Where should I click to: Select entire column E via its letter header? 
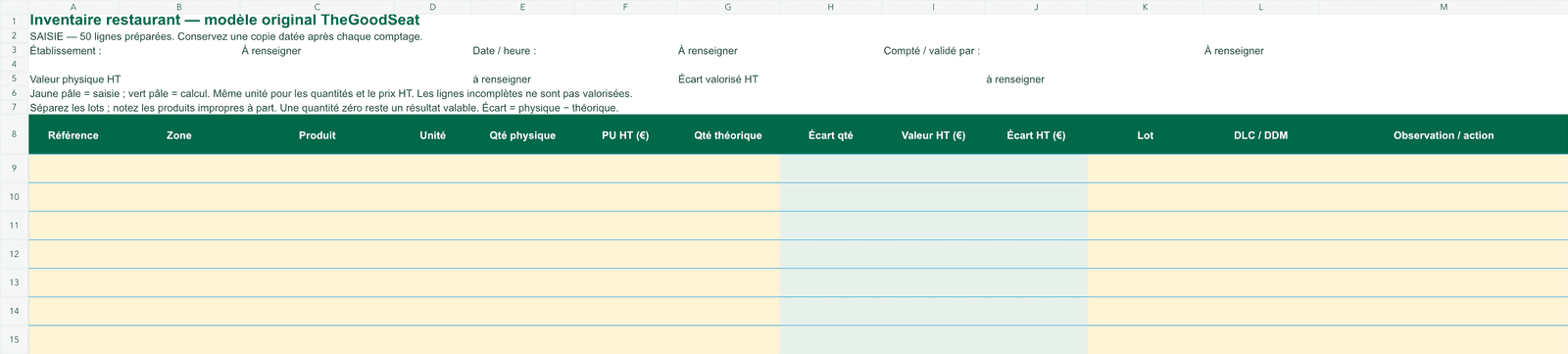(522, 7)
